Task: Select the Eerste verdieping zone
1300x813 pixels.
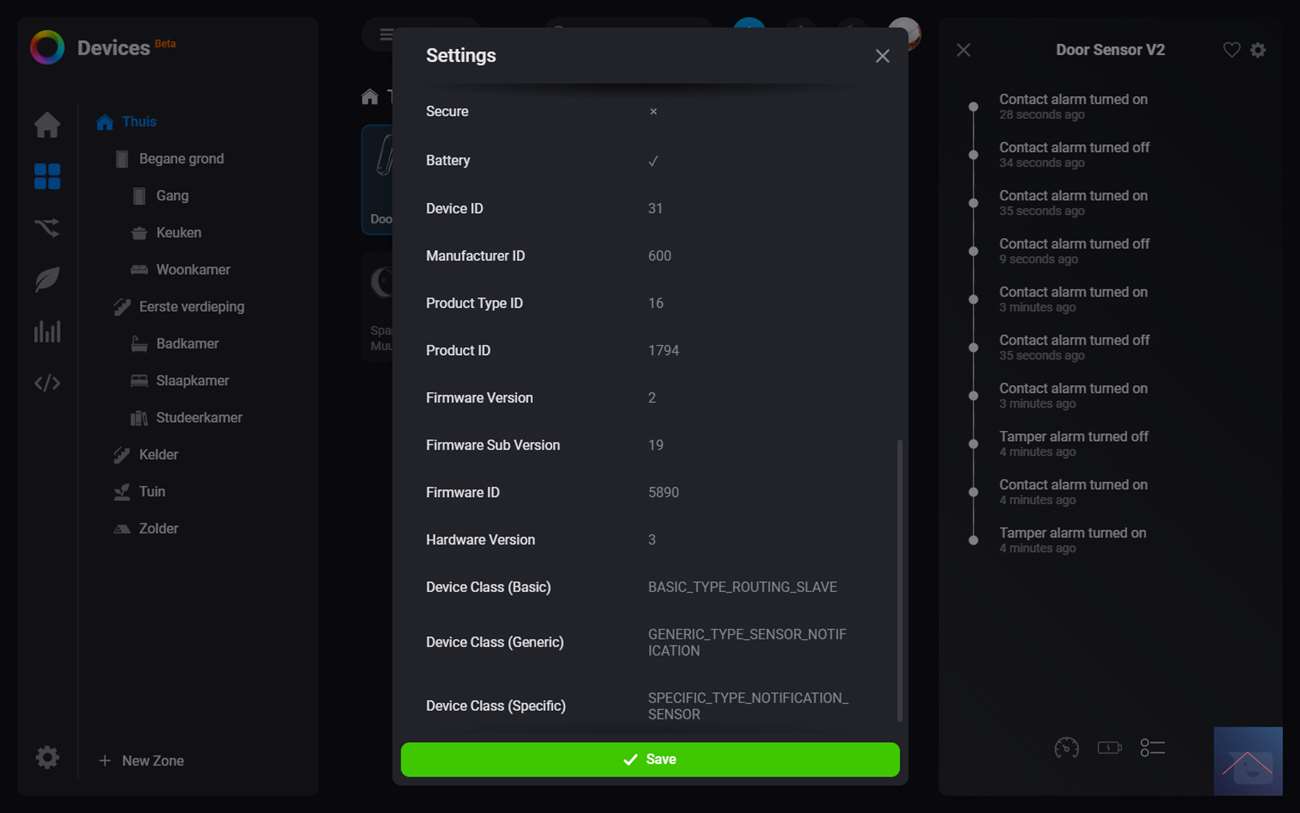Action: click(191, 307)
